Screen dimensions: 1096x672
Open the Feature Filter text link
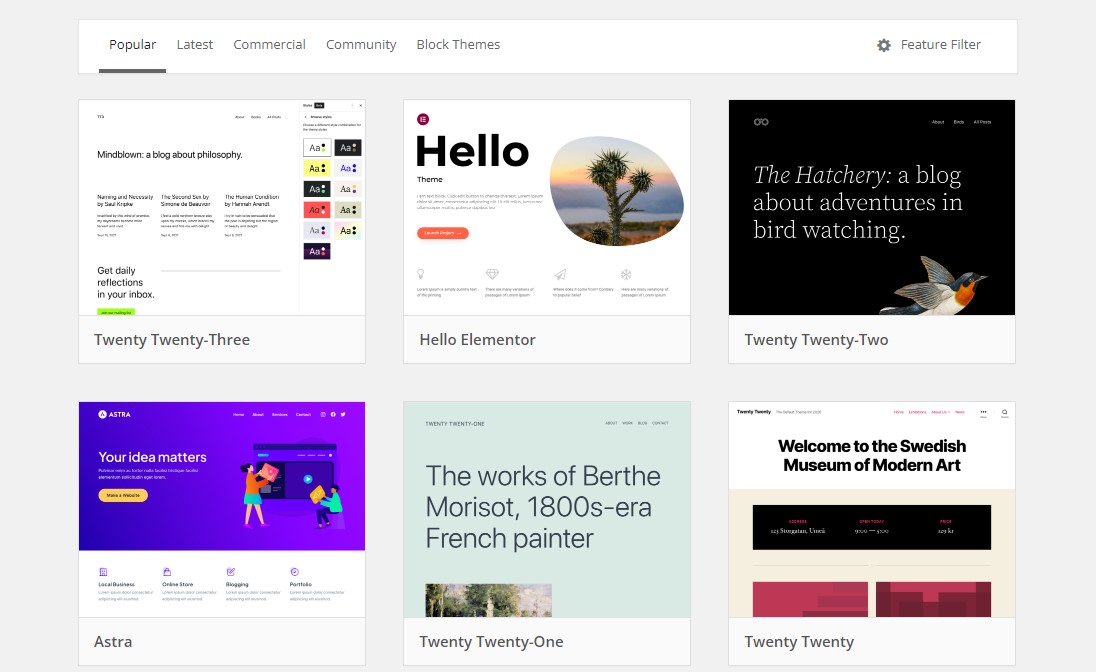[x=940, y=45]
